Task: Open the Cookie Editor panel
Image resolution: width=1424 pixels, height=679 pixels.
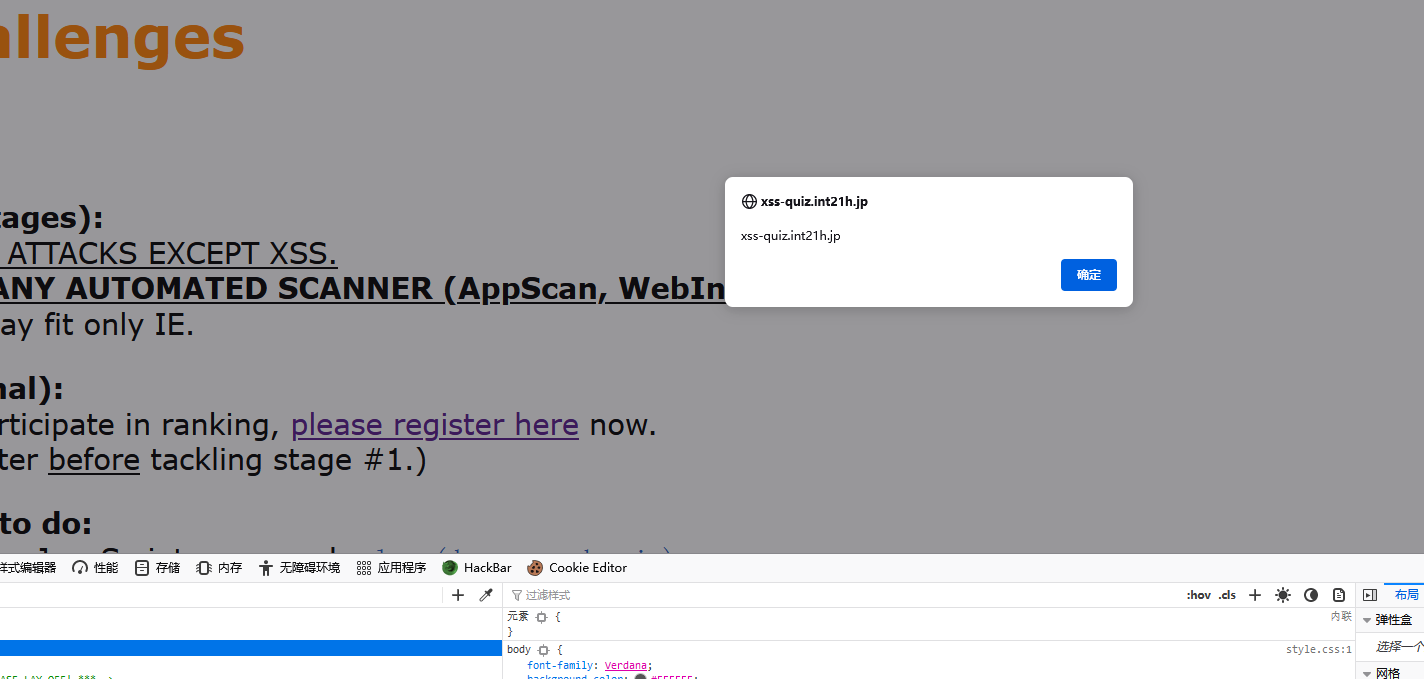Action: click(577, 567)
